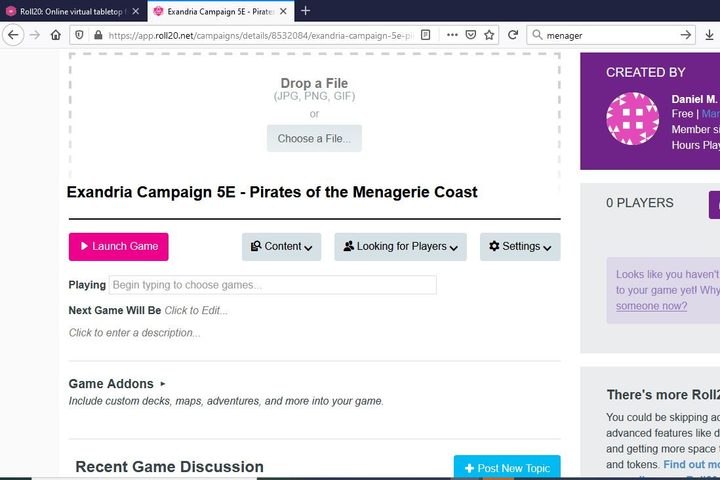
Task: Expand the Looking for Players dropdown
Action: click(x=400, y=247)
